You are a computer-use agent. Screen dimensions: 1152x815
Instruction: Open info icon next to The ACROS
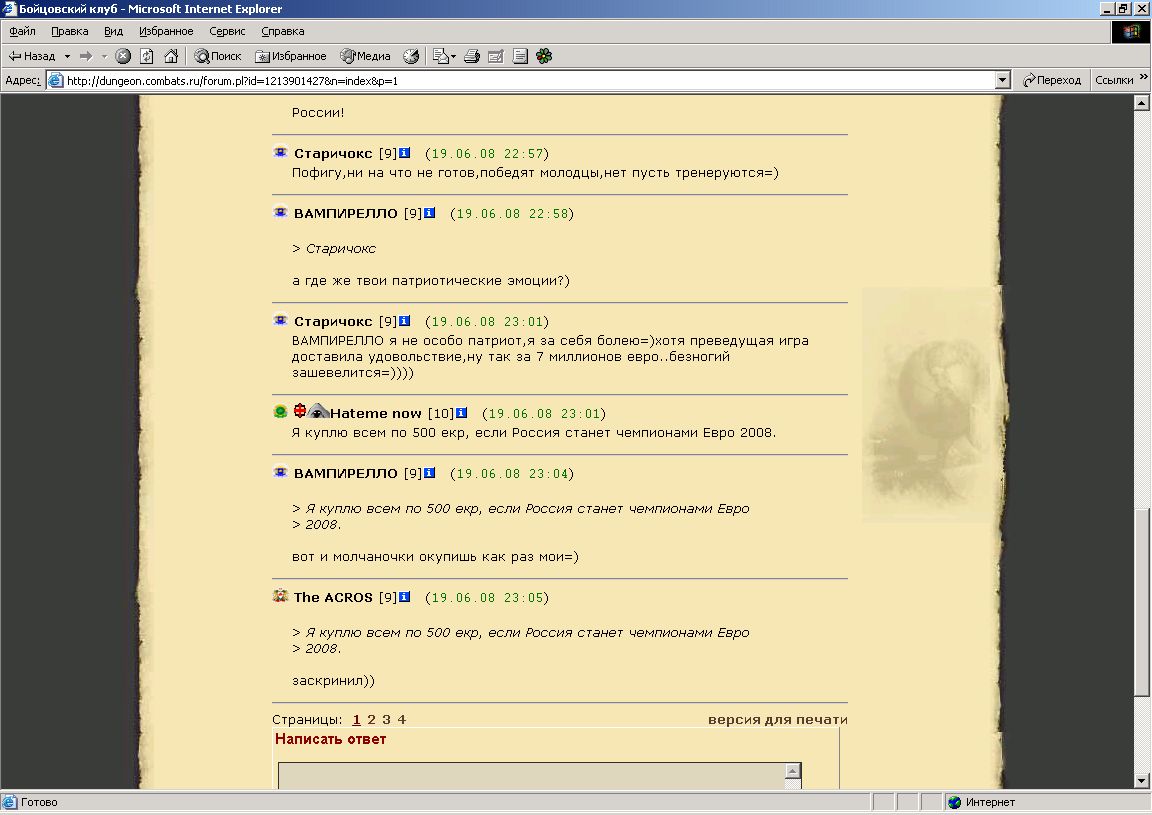click(x=404, y=597)
